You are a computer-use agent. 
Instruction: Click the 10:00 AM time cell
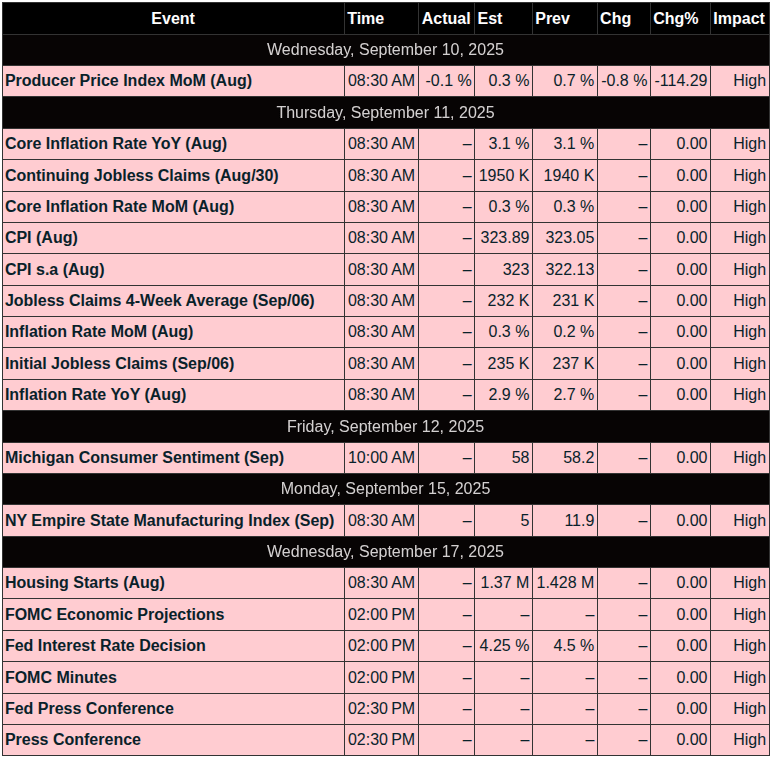tap(381, 458)
